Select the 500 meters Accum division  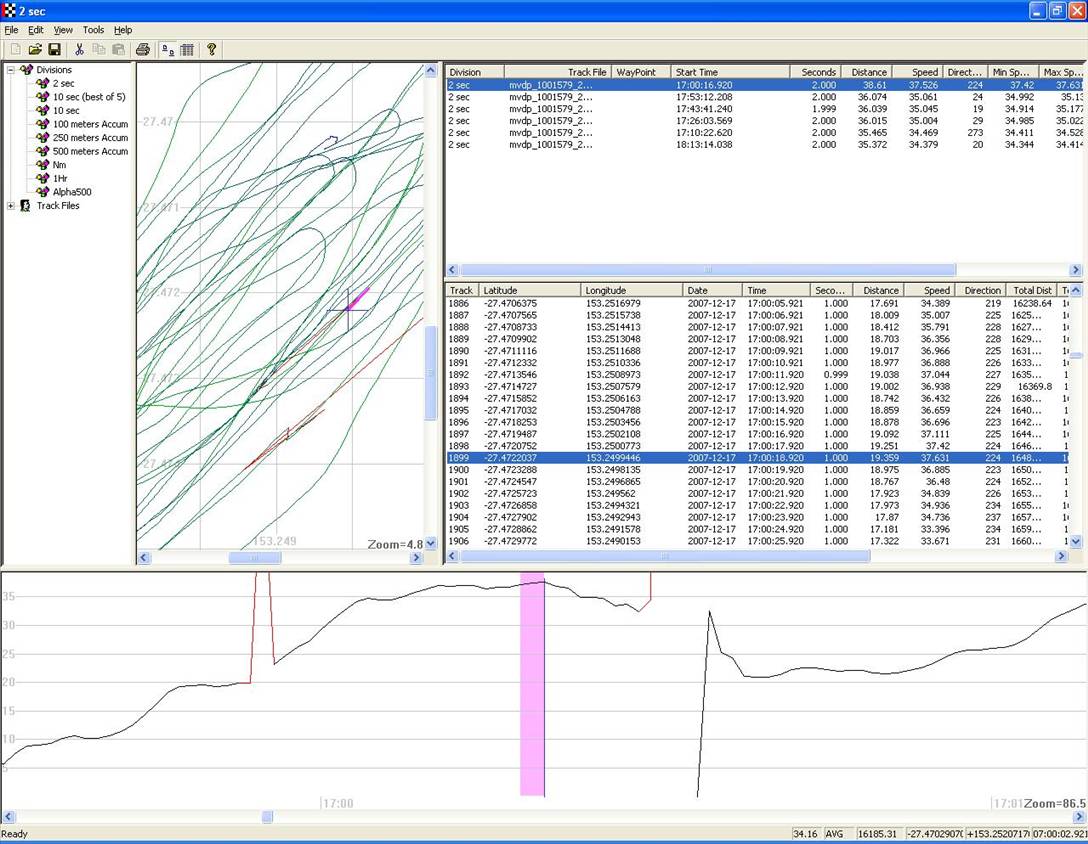pyautogui.click(x=90, y=151)
